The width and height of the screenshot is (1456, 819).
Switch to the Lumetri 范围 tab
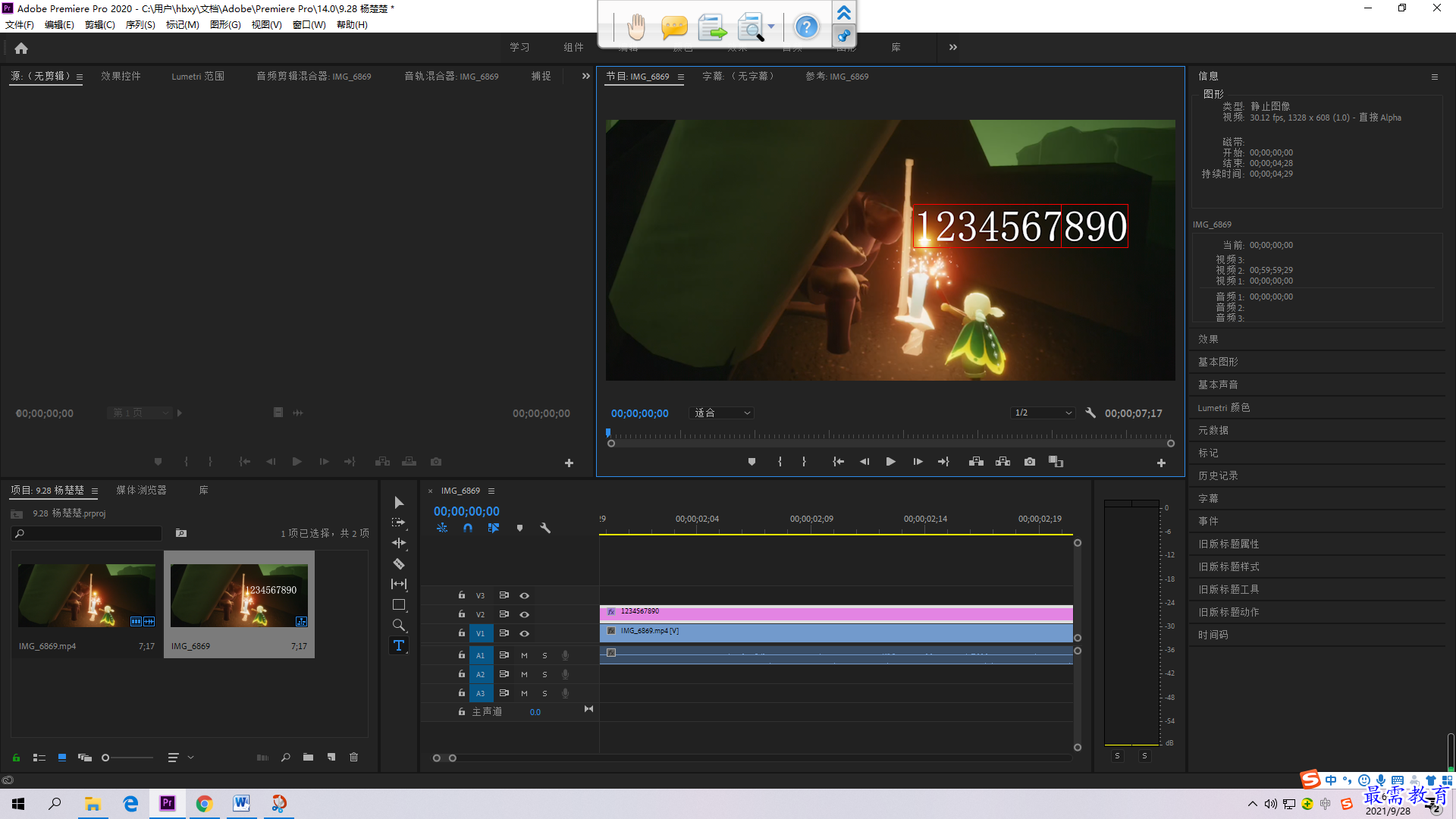click(x=198, y=77)
